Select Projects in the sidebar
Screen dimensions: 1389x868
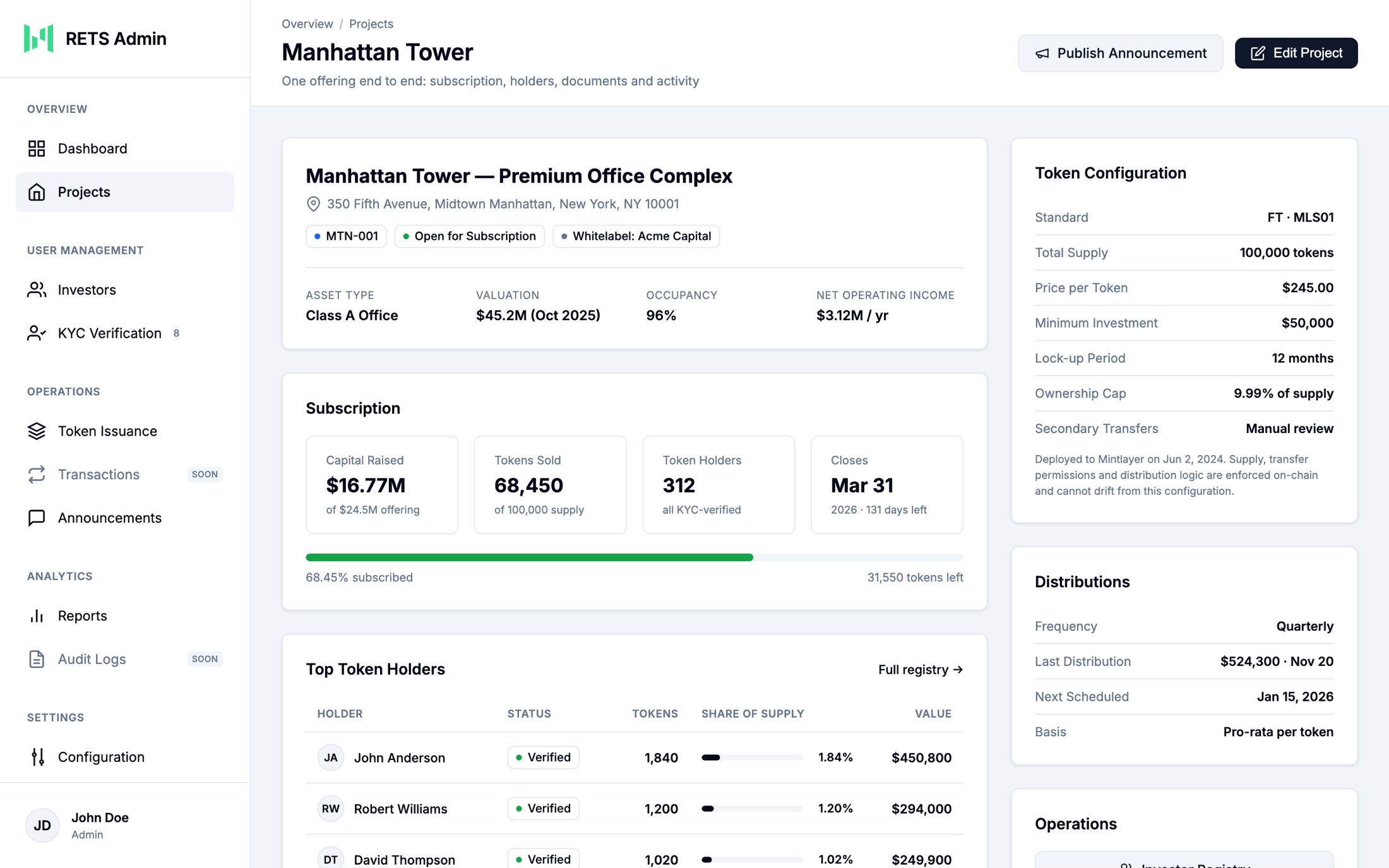coord(125,192)
